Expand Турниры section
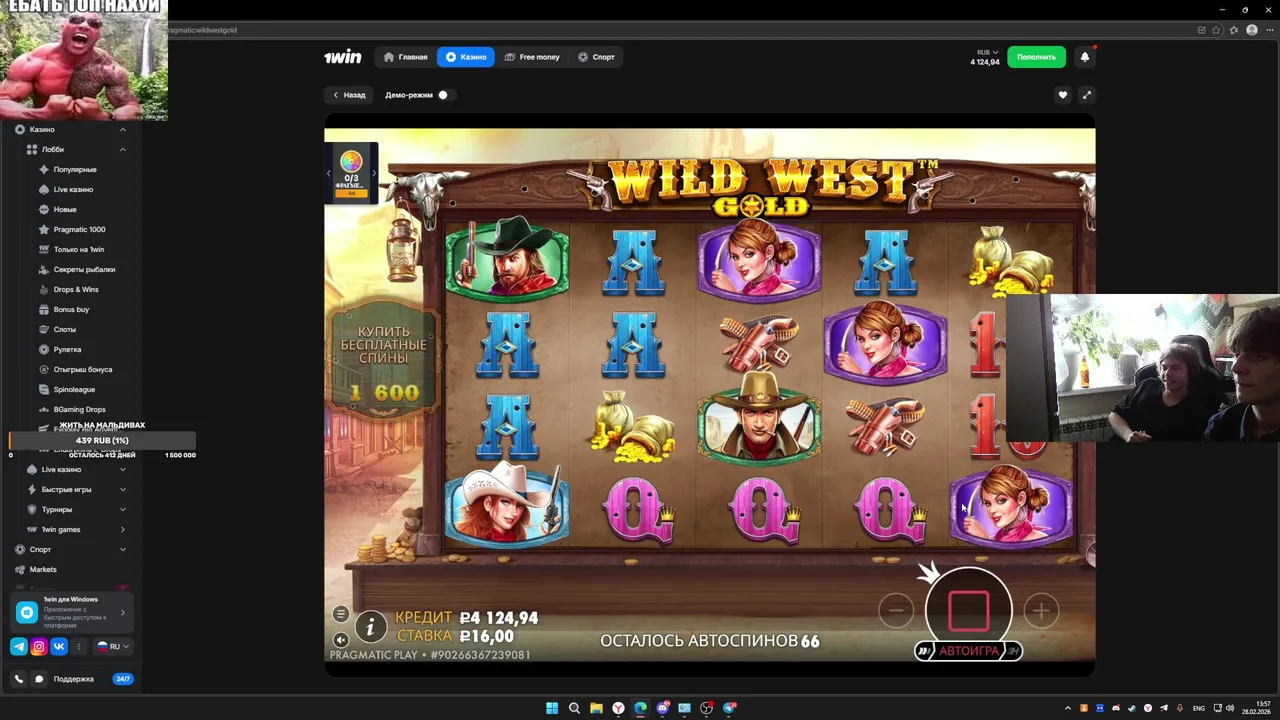 click(x=123, y=509)
